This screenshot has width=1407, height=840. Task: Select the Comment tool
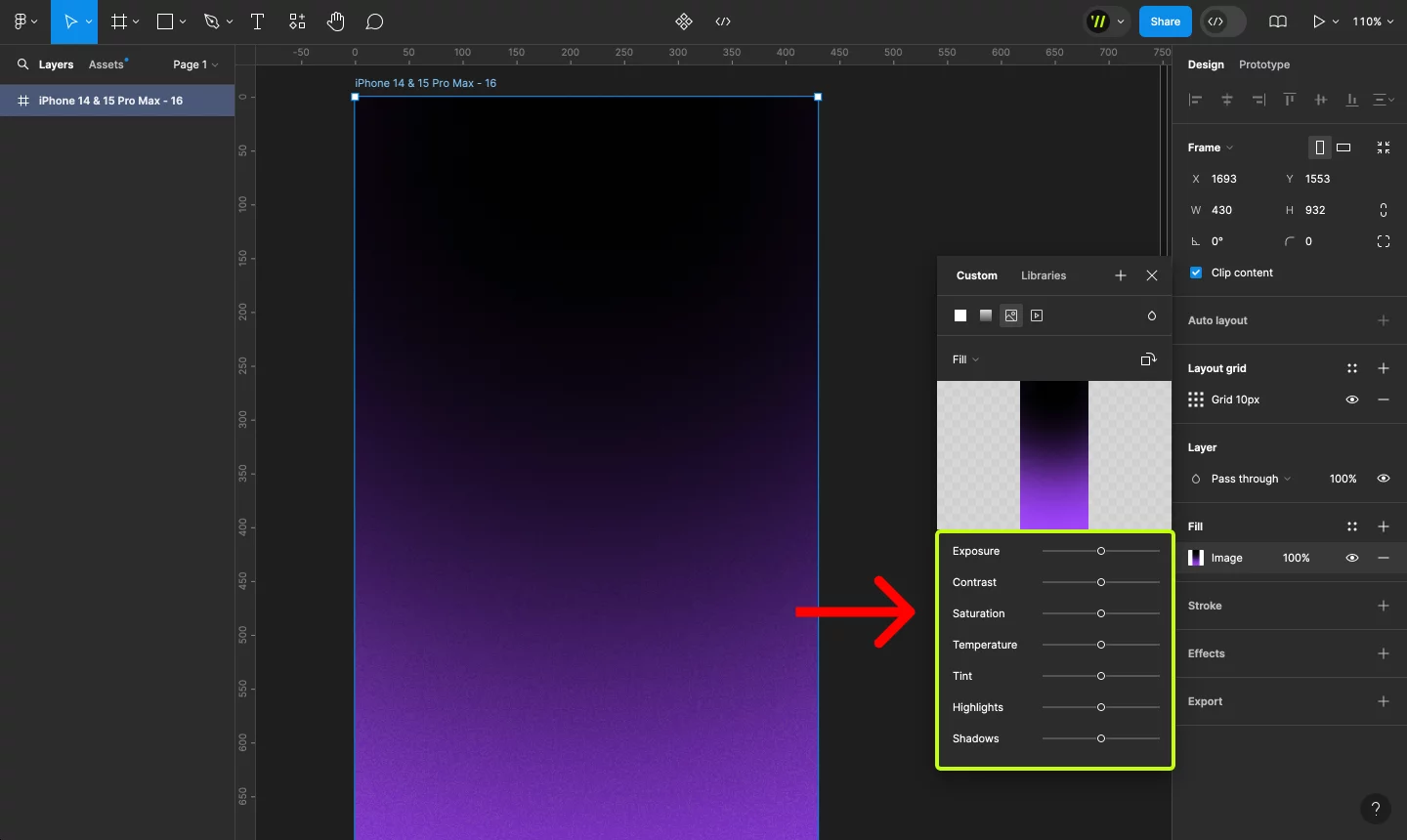coord(374,21)
